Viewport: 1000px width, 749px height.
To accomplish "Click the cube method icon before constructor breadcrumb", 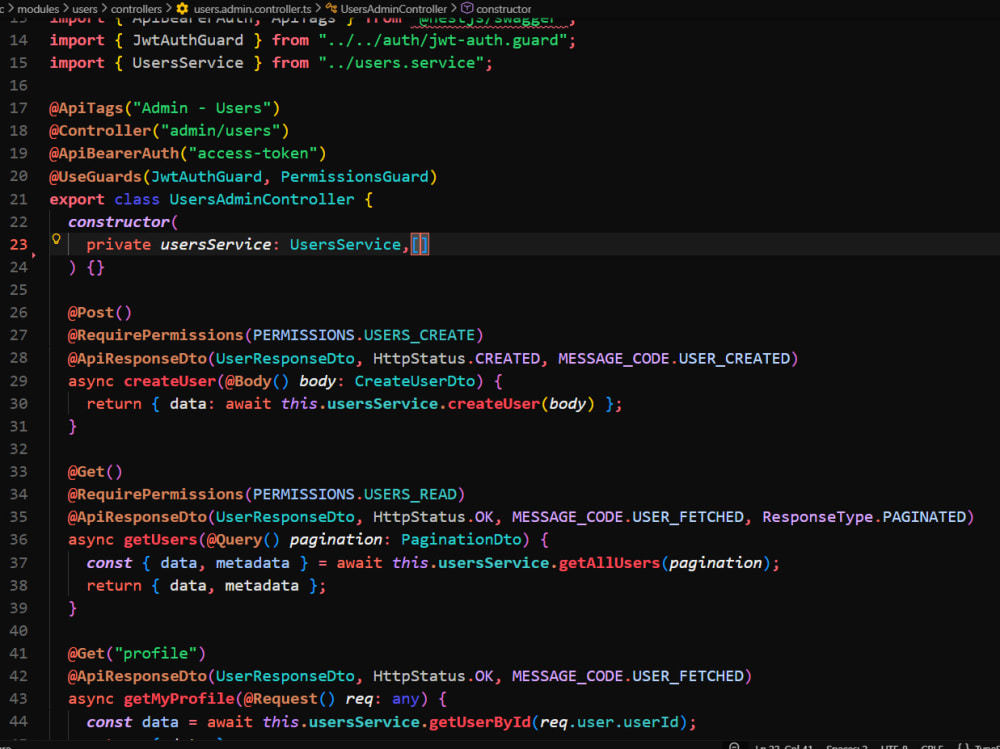I will point(467,8).
